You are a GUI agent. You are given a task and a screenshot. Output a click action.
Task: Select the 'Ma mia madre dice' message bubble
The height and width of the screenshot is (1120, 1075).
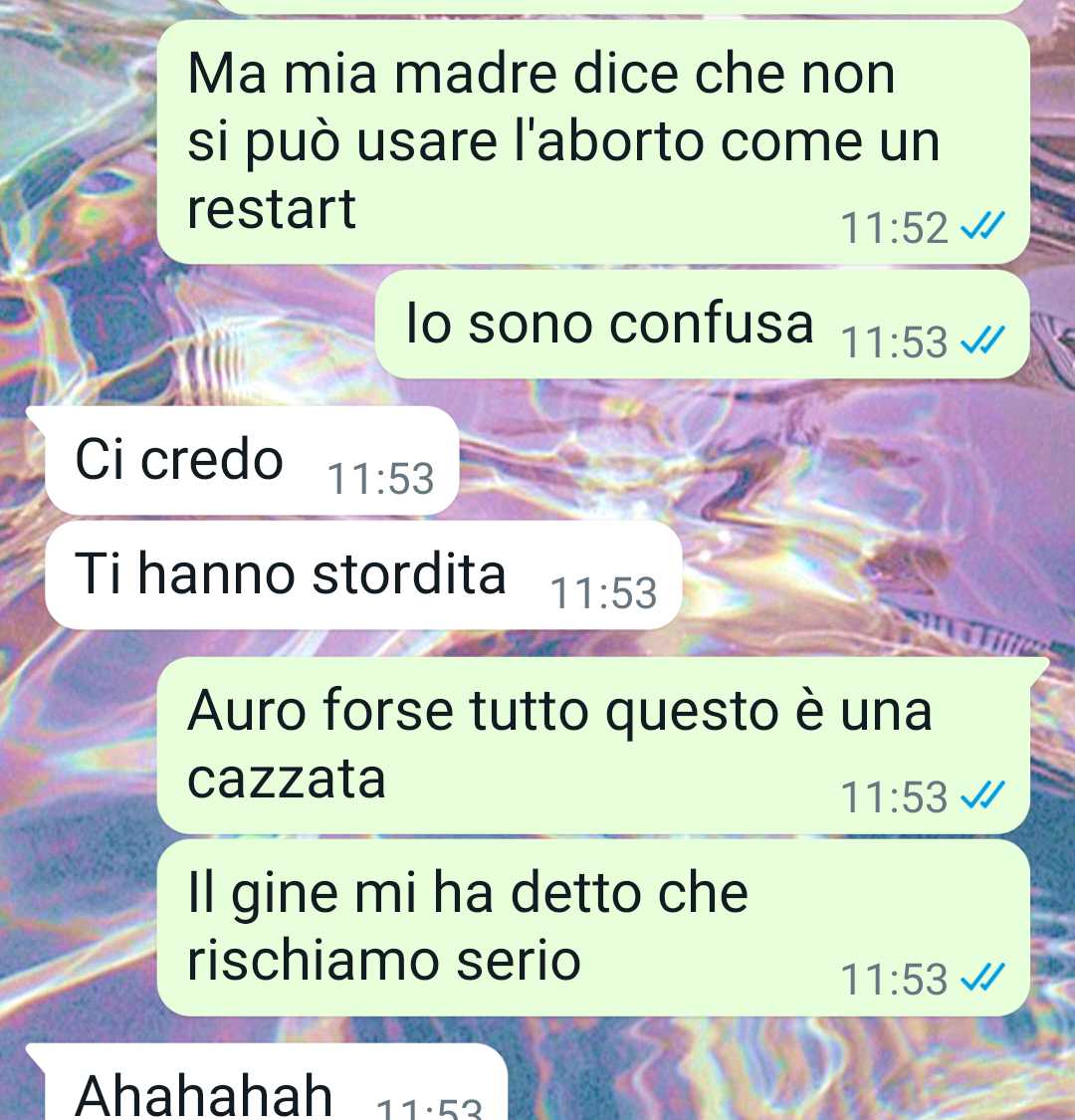point(593,142)
